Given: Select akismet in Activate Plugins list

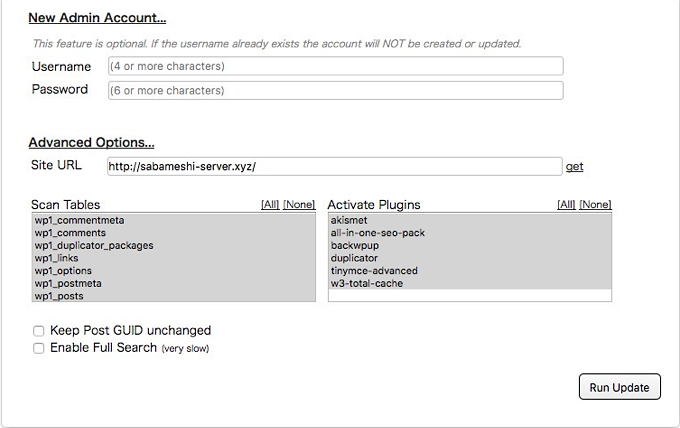Looking at the screenshot, I should tap(348, 220).
